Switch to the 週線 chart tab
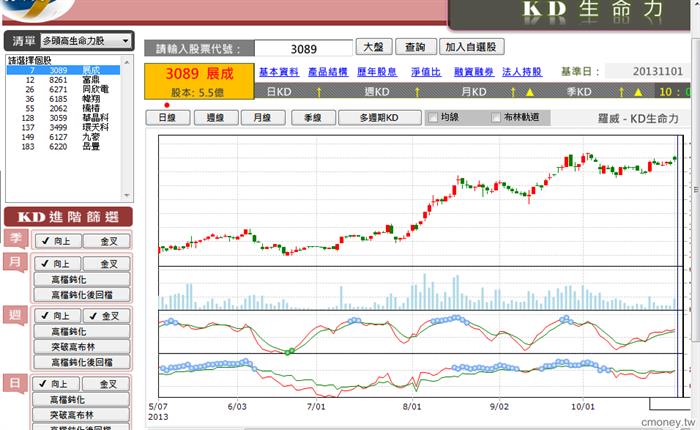Viewport: 700px width, 430px height. coord(215,118)
